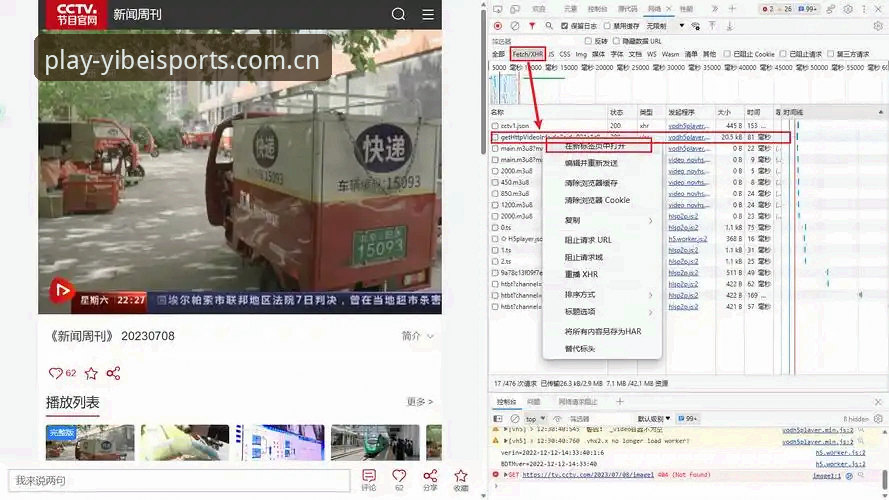Viewport: 889px width, 500px height.
Task: Click the plus icon to add DevTools tab
Action: coord(732,9)
